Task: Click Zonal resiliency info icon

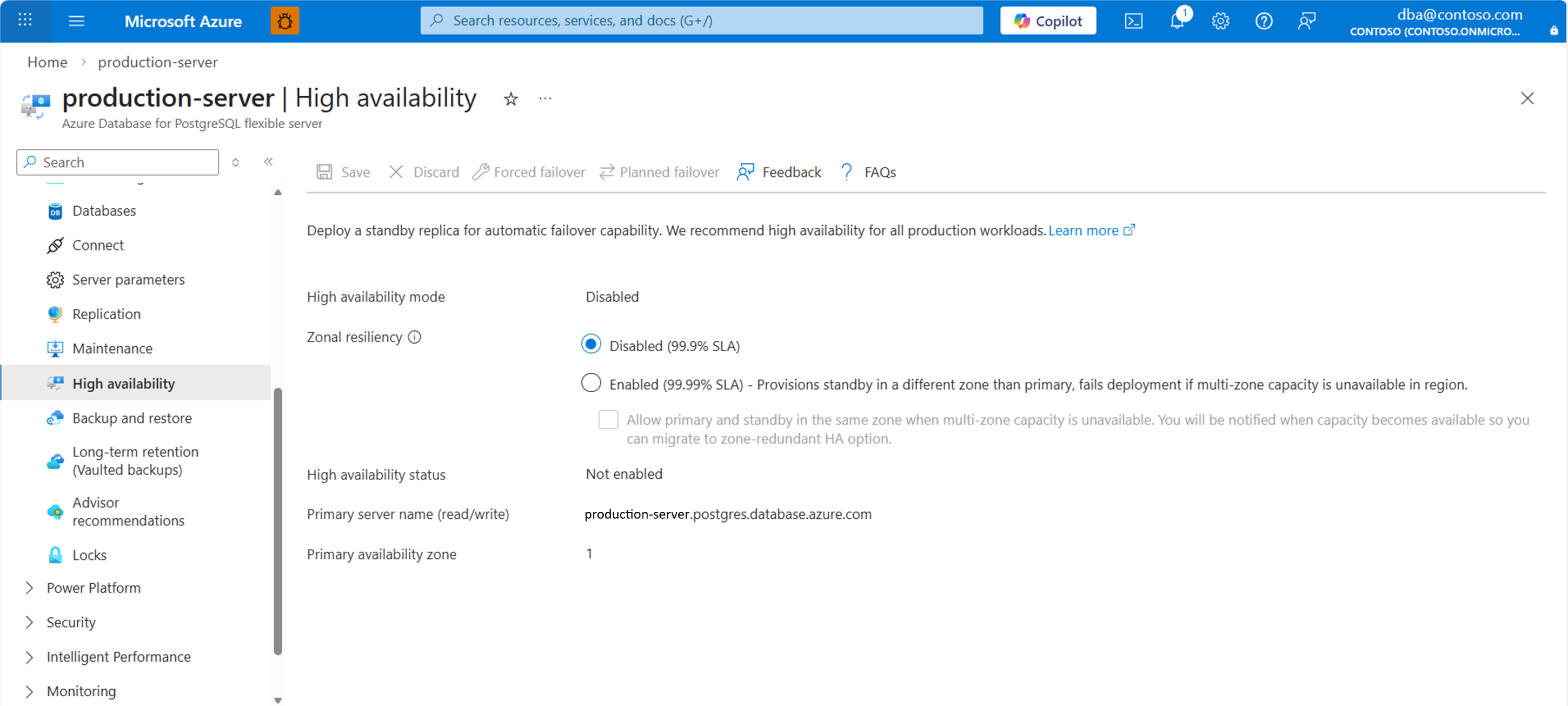Action: 415,337
